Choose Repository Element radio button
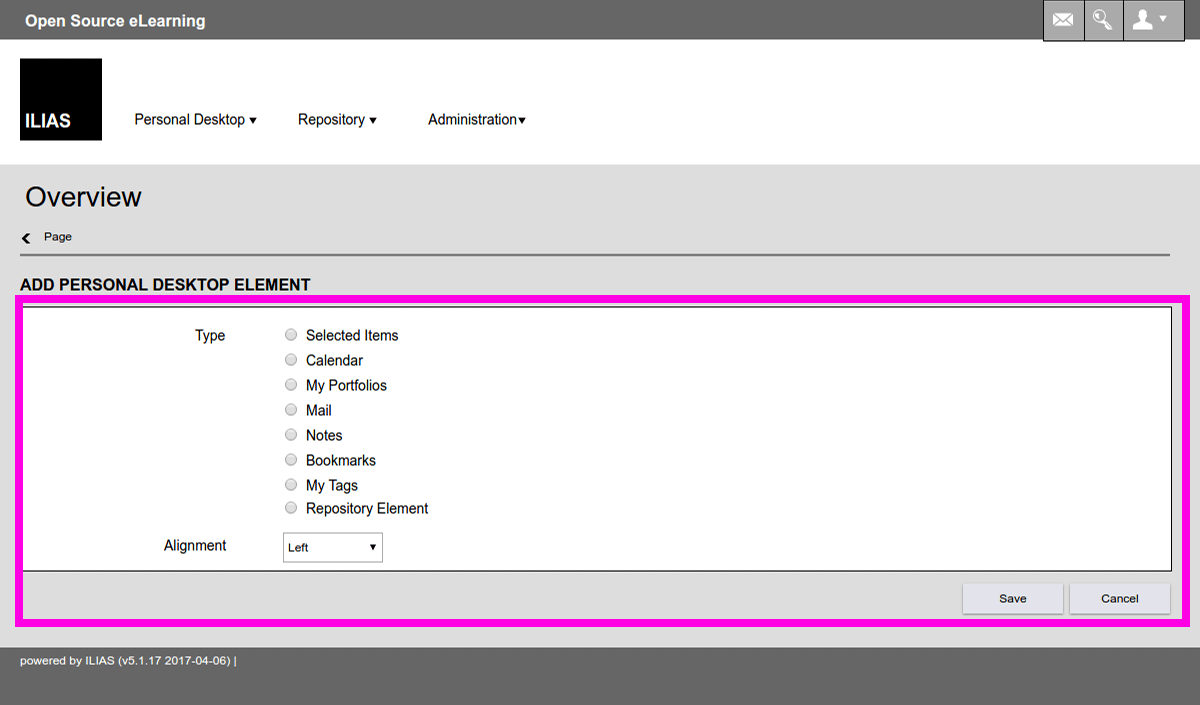1200x705 pixels. [x=291, y=508]
